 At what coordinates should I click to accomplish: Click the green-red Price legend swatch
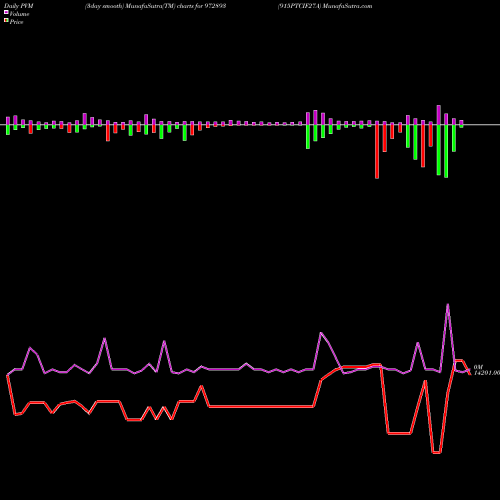(6, 20)
